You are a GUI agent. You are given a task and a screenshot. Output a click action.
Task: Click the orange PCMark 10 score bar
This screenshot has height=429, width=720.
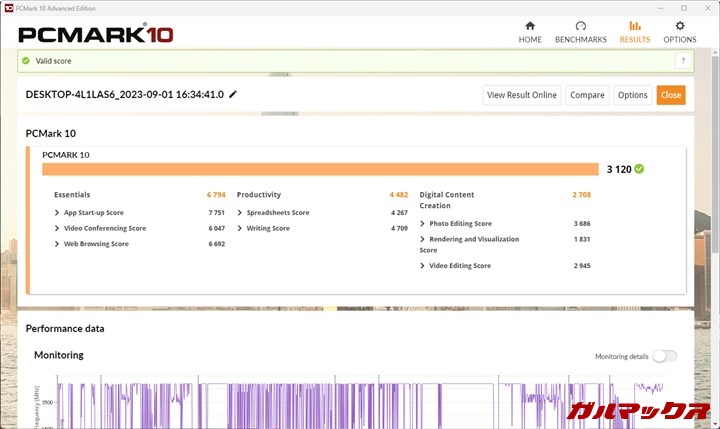pos(320,169)
